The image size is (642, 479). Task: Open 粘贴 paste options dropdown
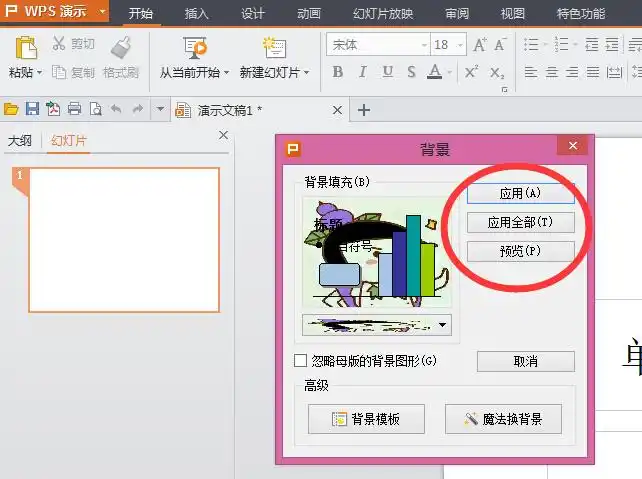pyautogui.click(x=39, y=73)
